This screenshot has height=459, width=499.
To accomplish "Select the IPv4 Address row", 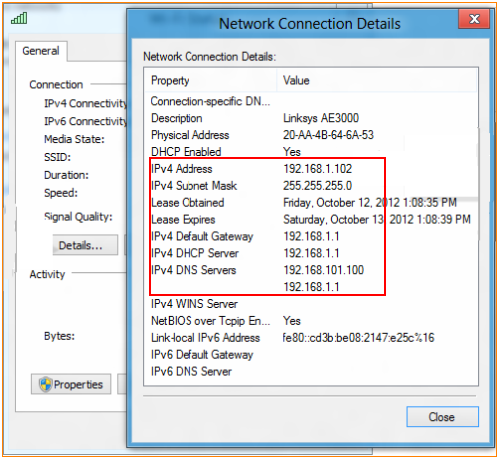I will pyautogui.click(x=311, y=169).
